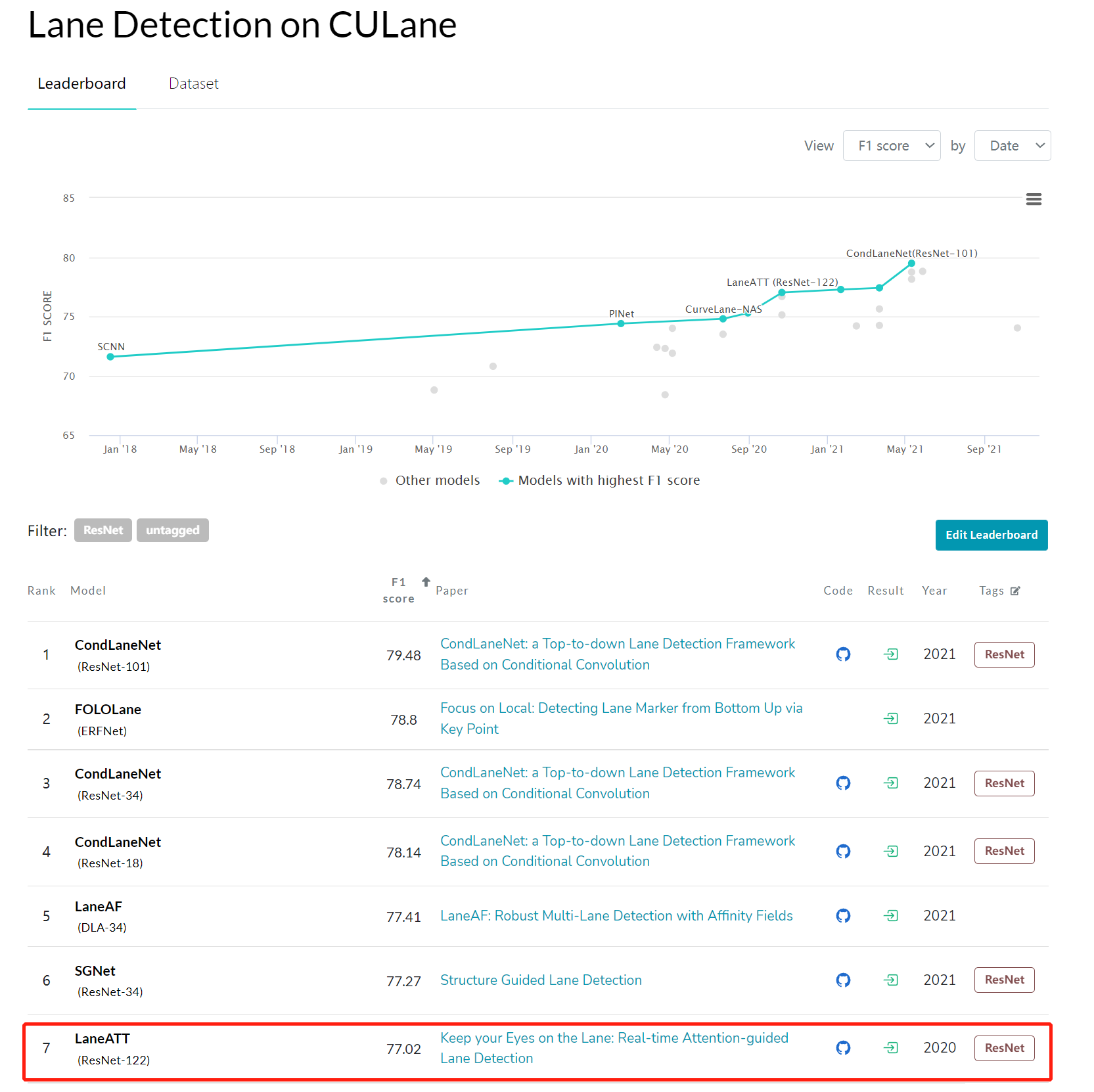Switch to the Leaderboard tab
This screenshot has width=1094, height=1092.
[81, 84]
